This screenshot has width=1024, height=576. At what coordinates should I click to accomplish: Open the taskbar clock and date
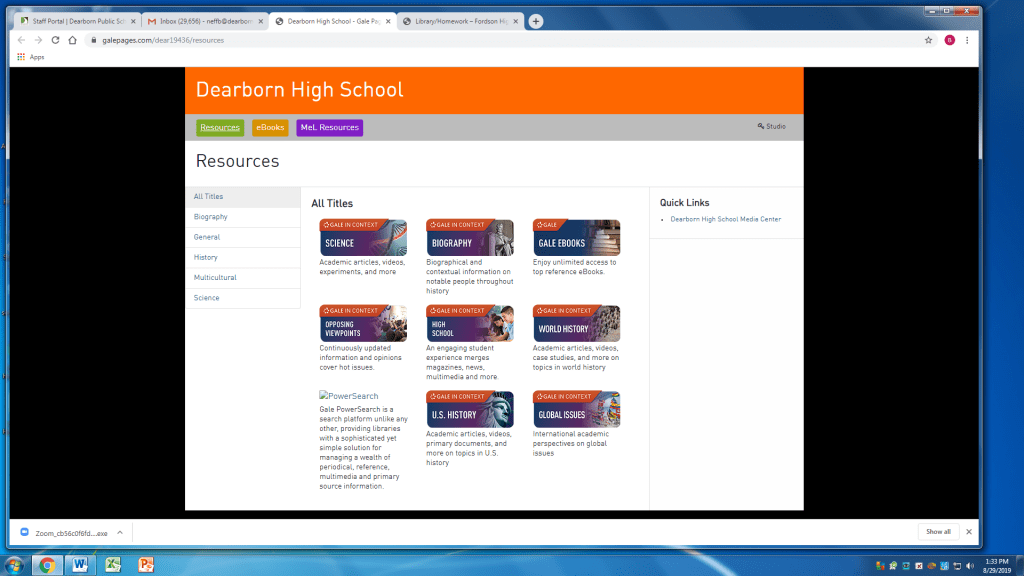pyautogui.click(x=997, y=566)
